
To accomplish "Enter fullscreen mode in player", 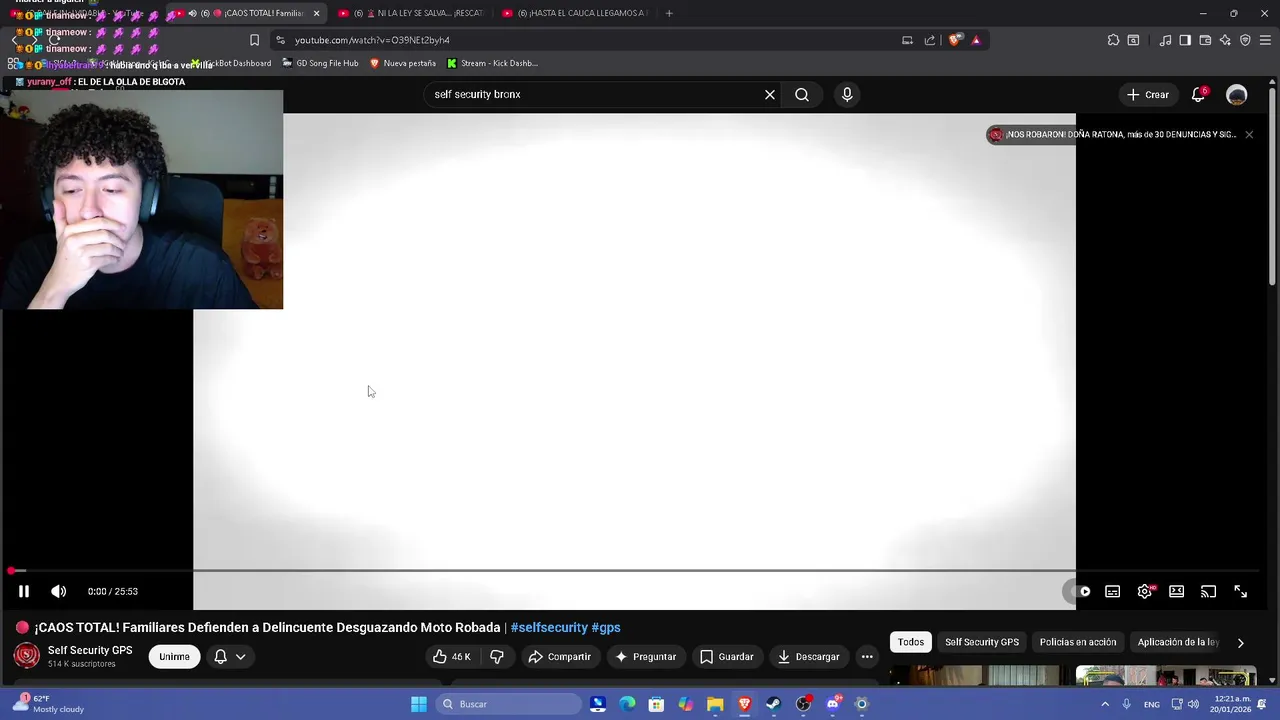I will [x=1240, y=591].
